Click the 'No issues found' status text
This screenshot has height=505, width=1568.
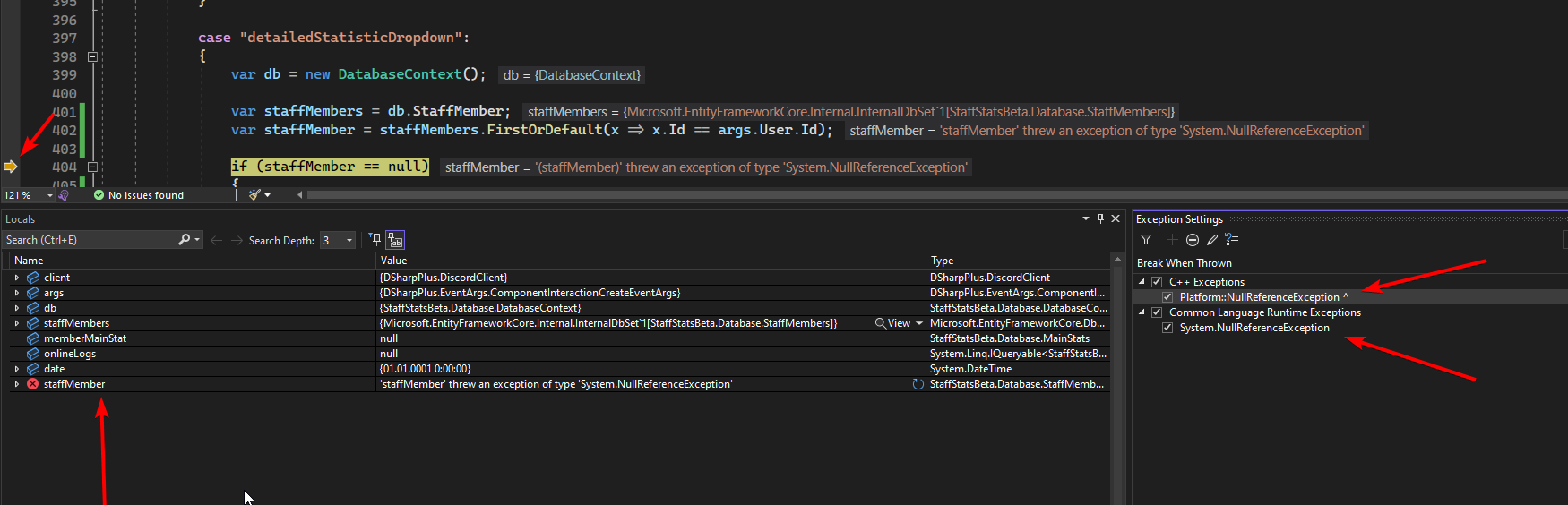(x=146, y=195)
